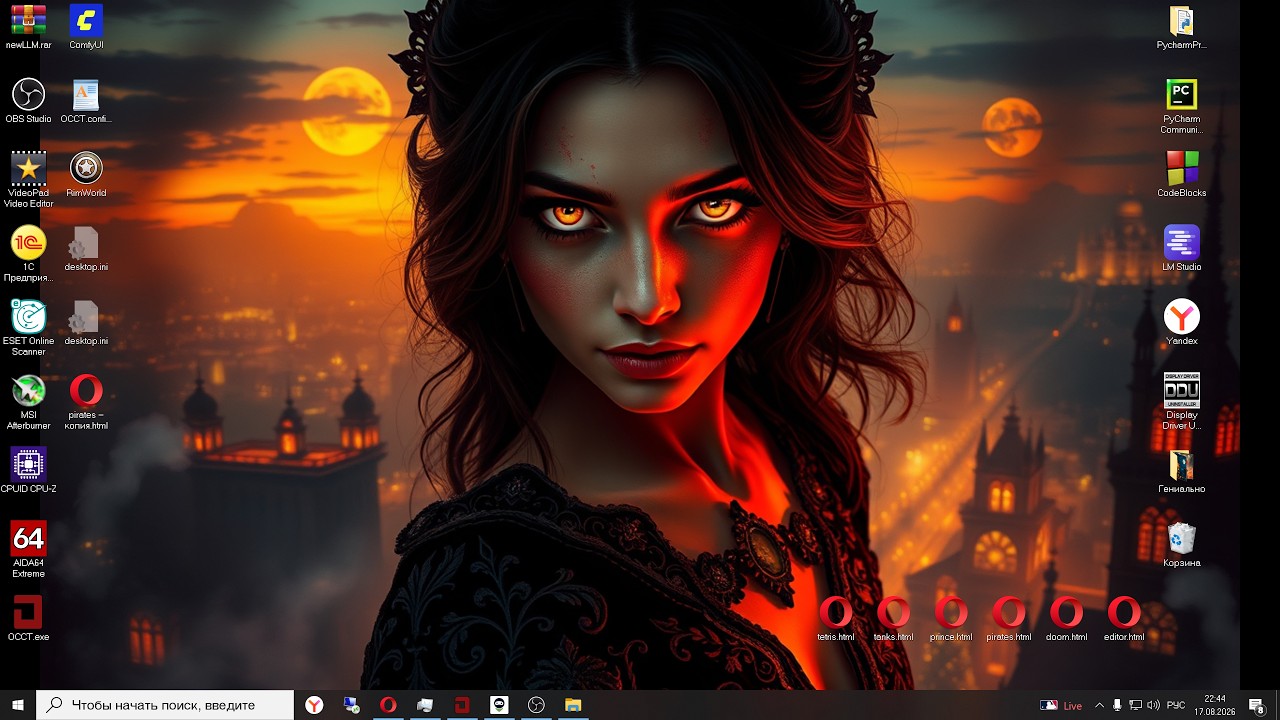
Task: Select the Yandex shortcut on the desktop
Action: point(1182,323)
